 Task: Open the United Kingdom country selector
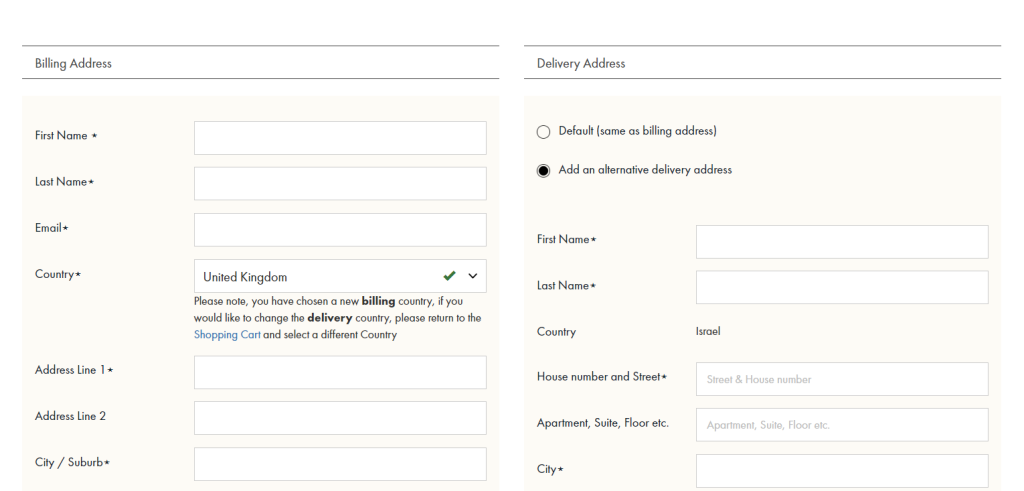pos(340,276)
